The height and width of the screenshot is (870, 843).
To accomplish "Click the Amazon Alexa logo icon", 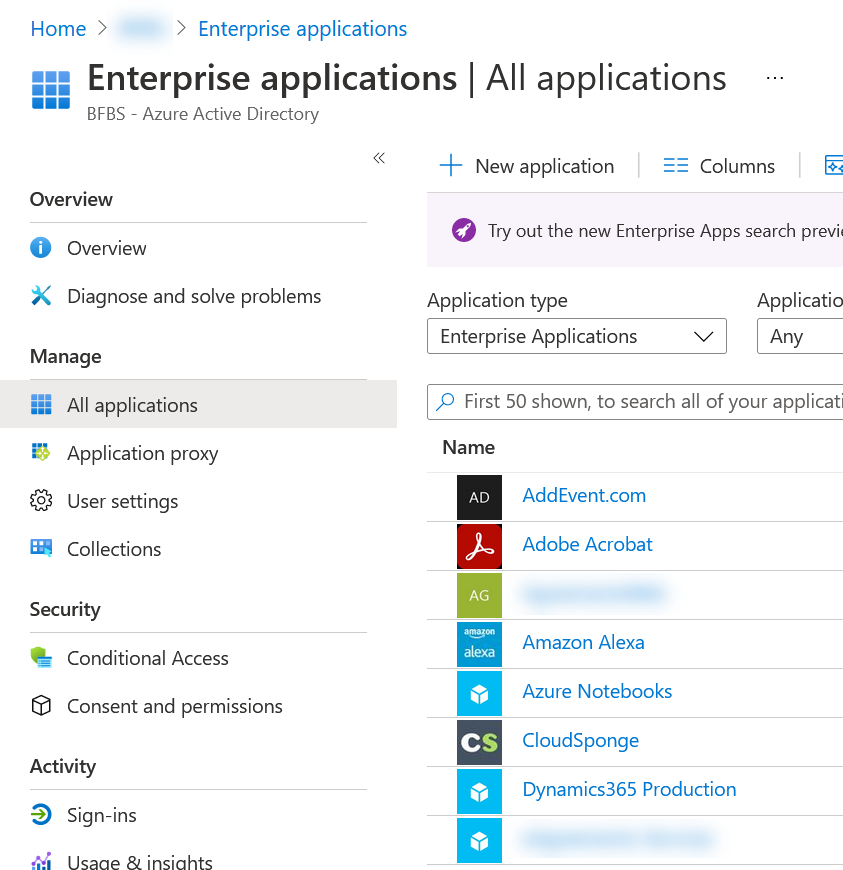I will [479, 644].
